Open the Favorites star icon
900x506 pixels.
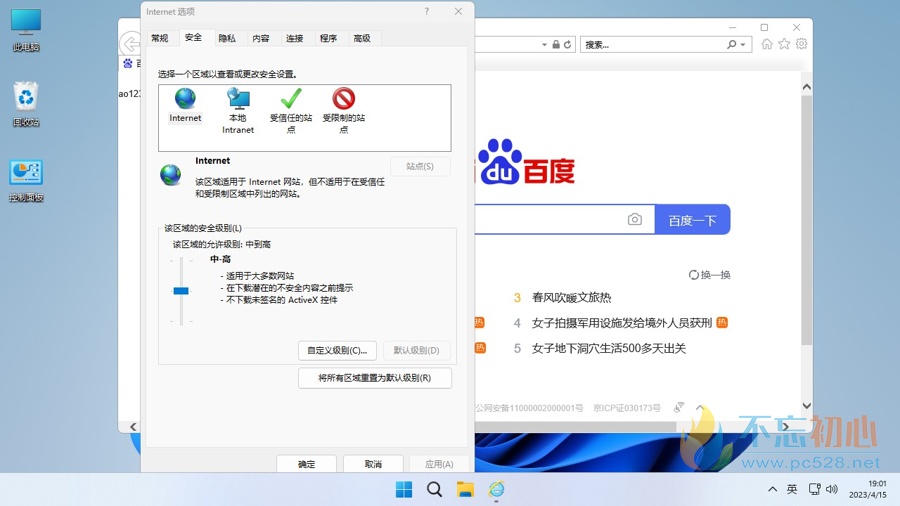pyautogui.click(x=784, y=44)
